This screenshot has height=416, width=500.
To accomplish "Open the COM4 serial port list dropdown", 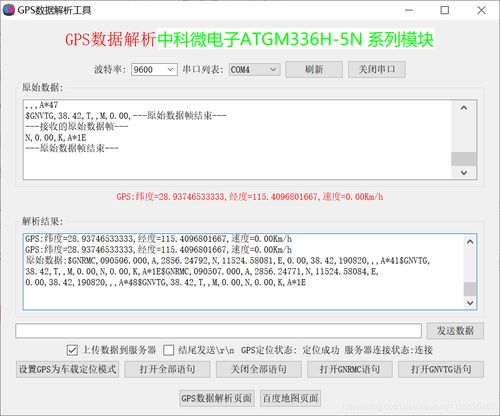I will (254, 69).
